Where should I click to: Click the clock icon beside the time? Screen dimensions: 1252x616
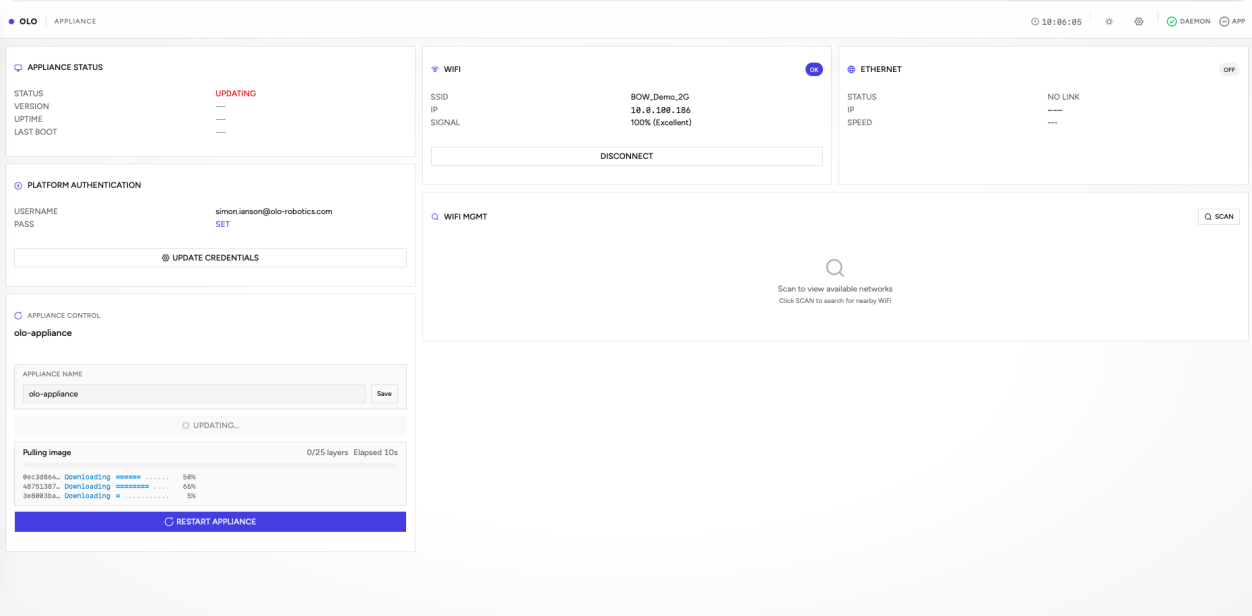1035,21
